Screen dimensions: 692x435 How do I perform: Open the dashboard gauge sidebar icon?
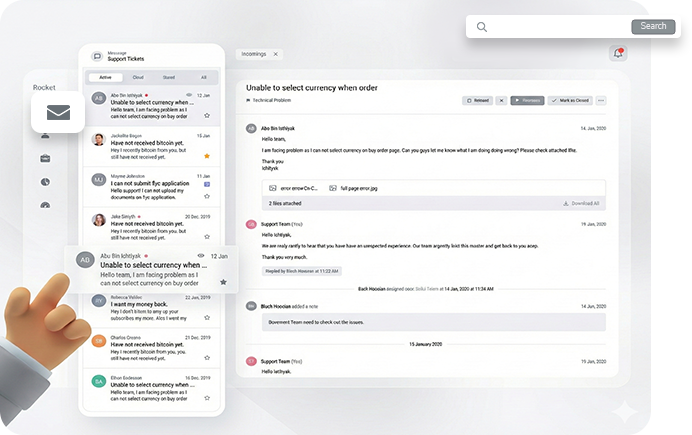pyautogui.click(x=45, y=206)
